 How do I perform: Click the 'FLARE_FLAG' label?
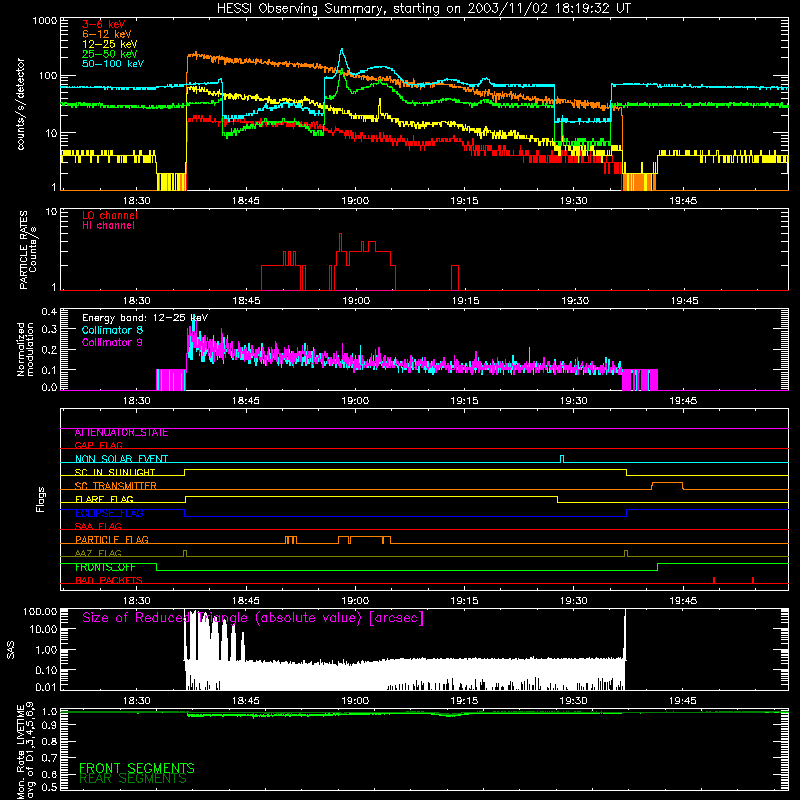click(x=104, y=499)
